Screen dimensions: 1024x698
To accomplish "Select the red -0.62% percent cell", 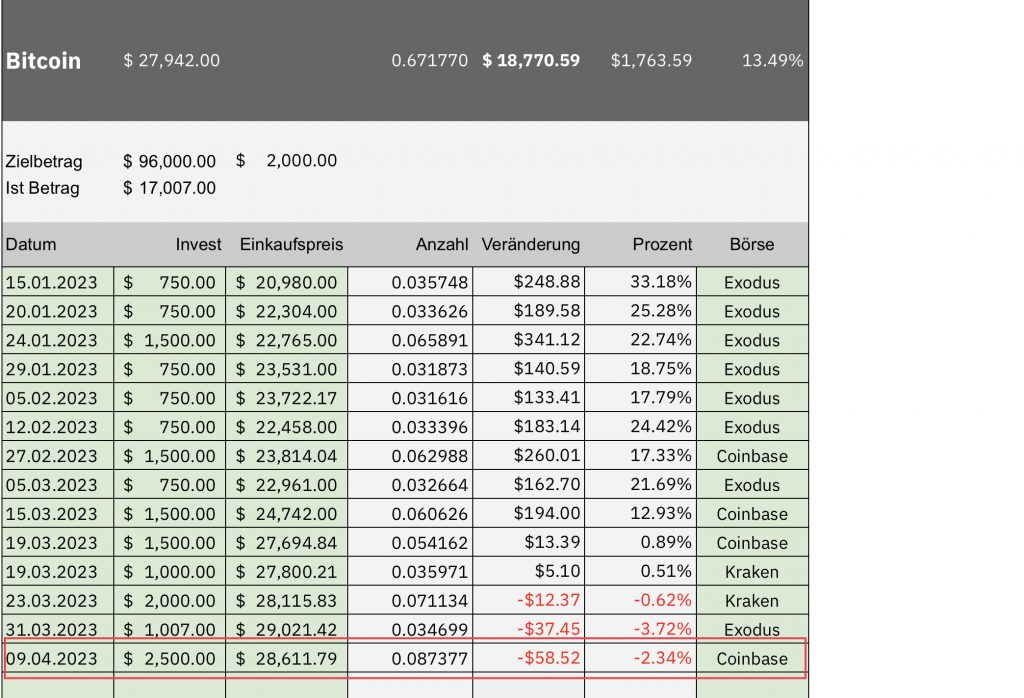I will tap(641, 601).
